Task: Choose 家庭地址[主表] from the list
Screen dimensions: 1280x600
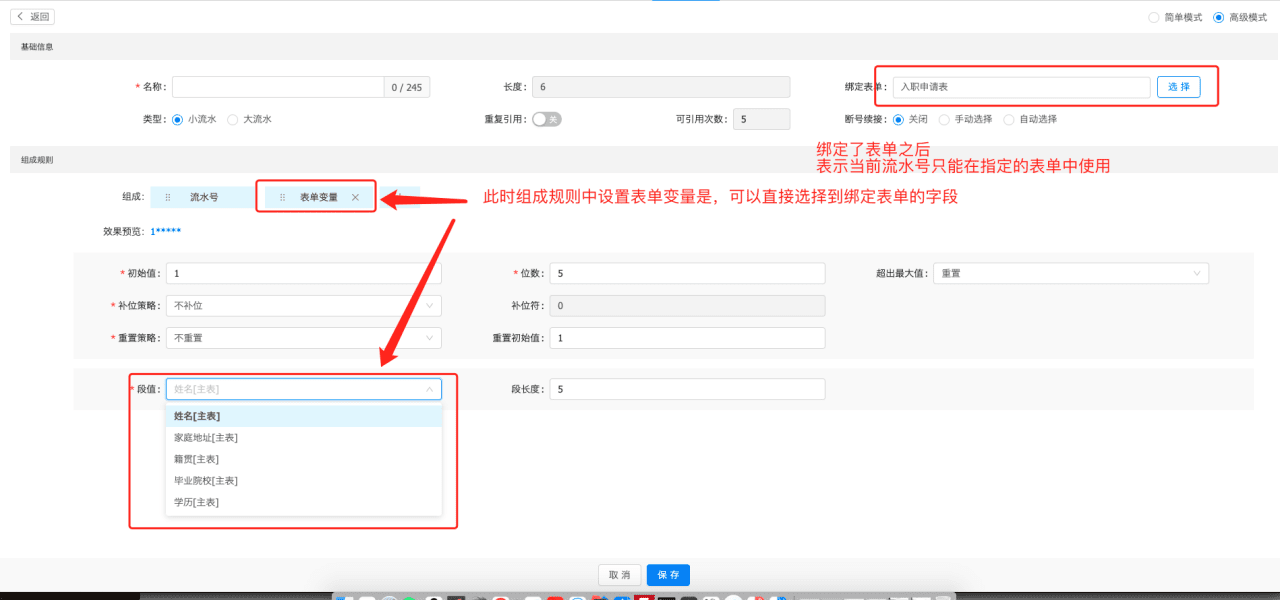Action: [x=304, y=437]
